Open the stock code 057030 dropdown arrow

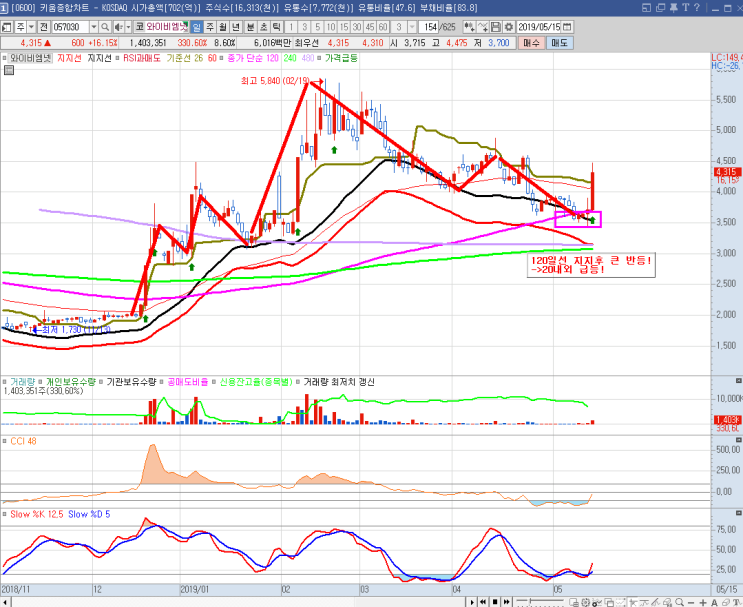(x=94, y=27)
